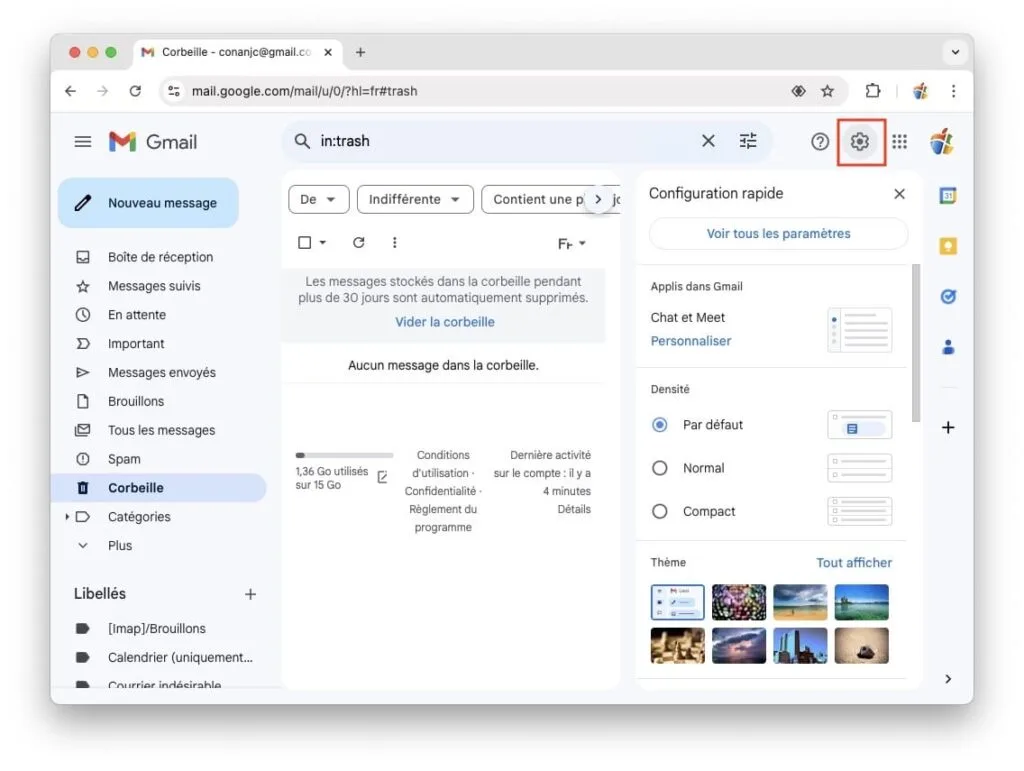The width and height of the screenshot is (1024, 771).
Task: Reload the browser page
Action: tap(135, 91)
